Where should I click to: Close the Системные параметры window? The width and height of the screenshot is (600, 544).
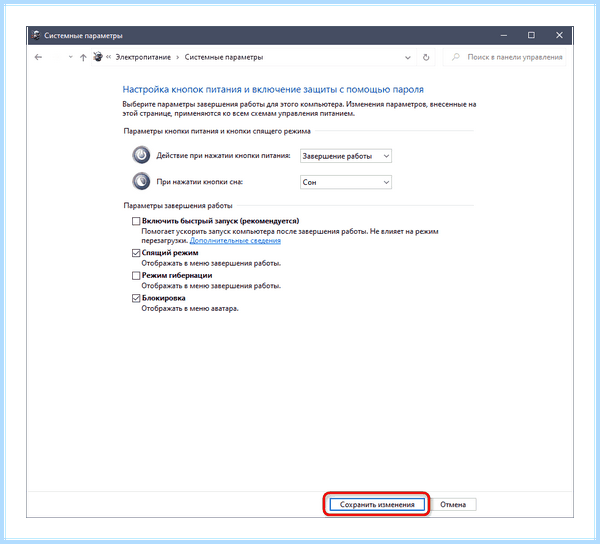point(559,35)
